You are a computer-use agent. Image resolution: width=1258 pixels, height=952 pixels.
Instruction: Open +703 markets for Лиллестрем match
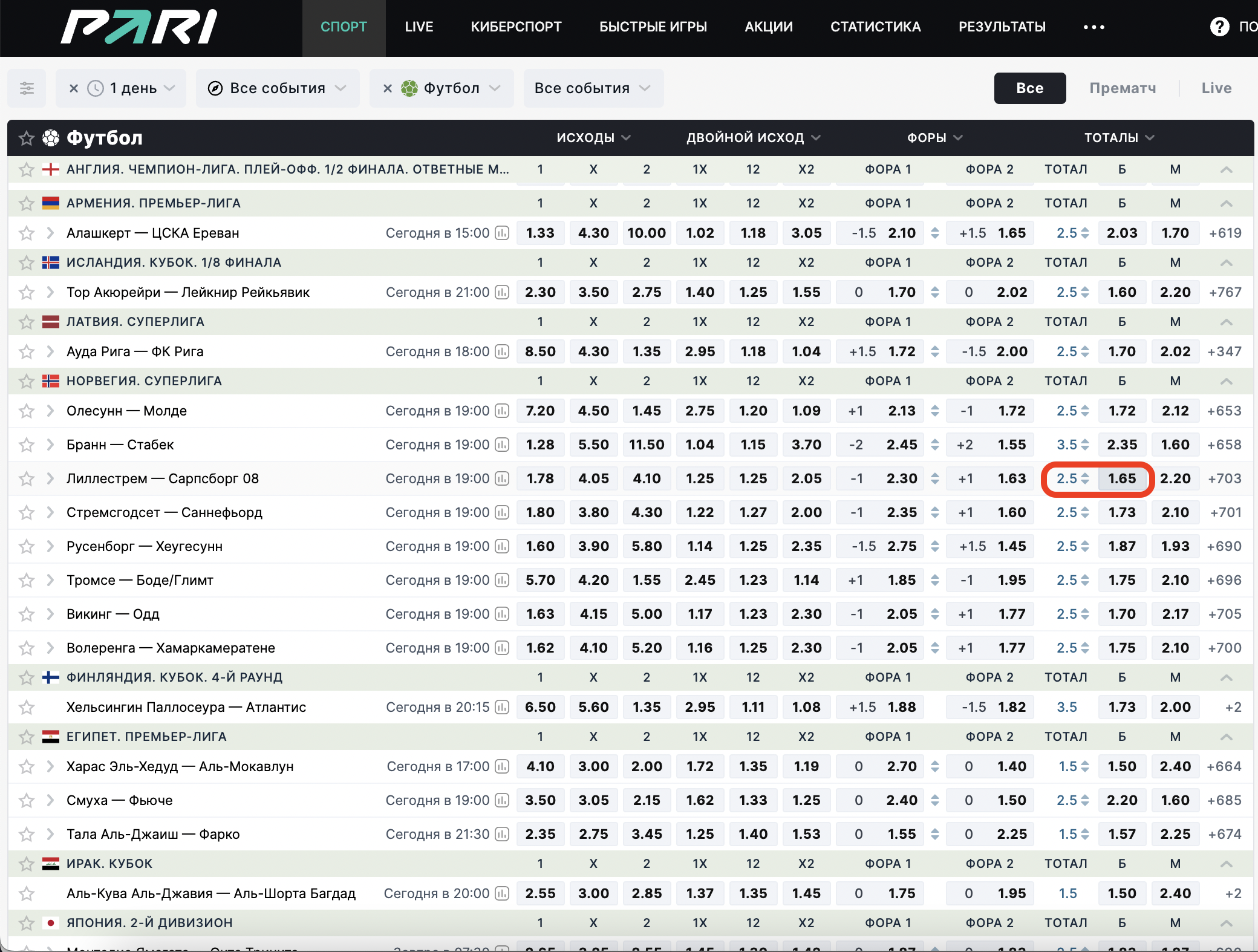tap(1224, 478)
